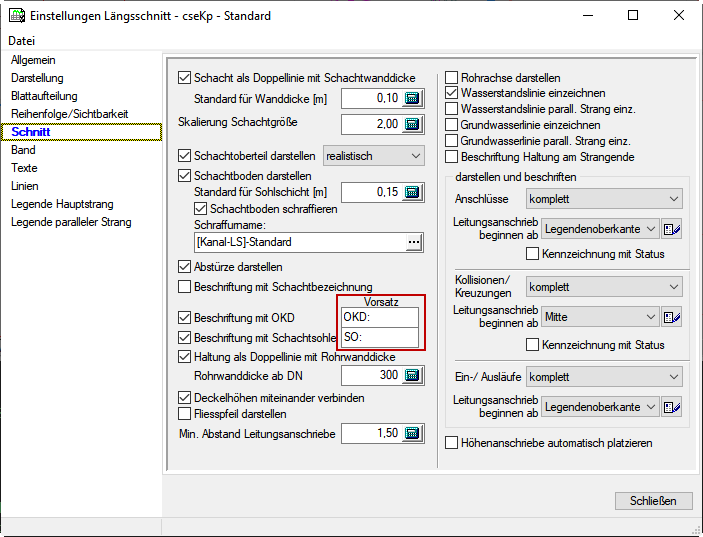The width and height of the screenshot is (703, 537).
Task: Click edit icon next to Anschlüsse Legendenoberkante
Action: pyautogui.click(x=672, y=229)
